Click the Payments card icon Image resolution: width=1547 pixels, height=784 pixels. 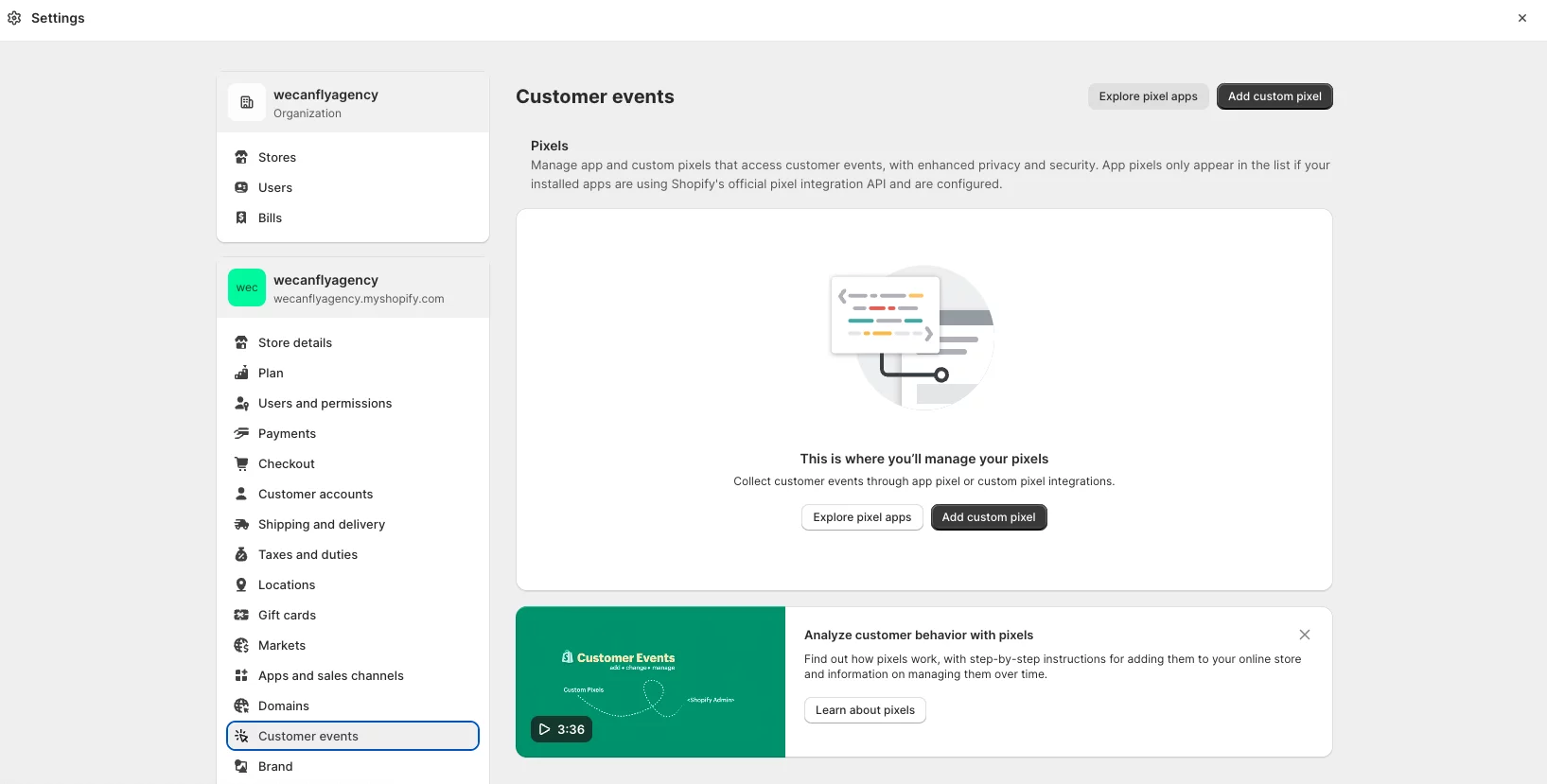(x=241, y=433)
